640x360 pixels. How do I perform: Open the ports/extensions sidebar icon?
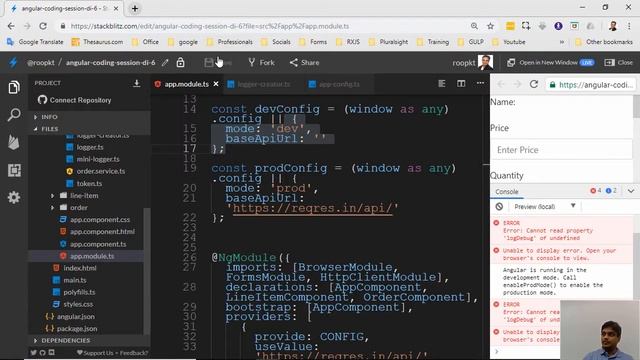14,170
